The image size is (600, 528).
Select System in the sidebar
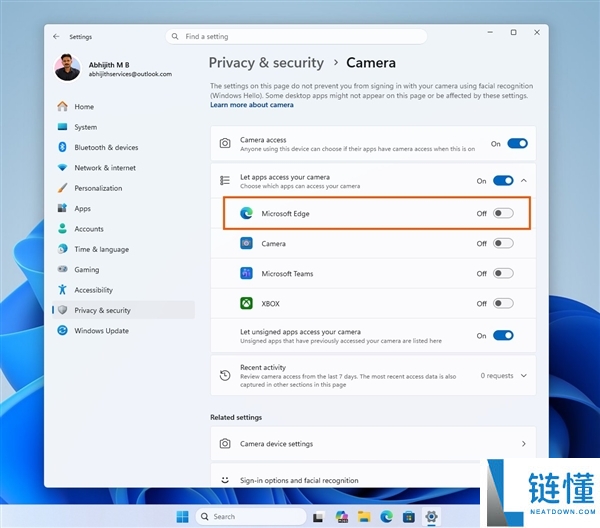pyautogui.click(x=123, y=127)
